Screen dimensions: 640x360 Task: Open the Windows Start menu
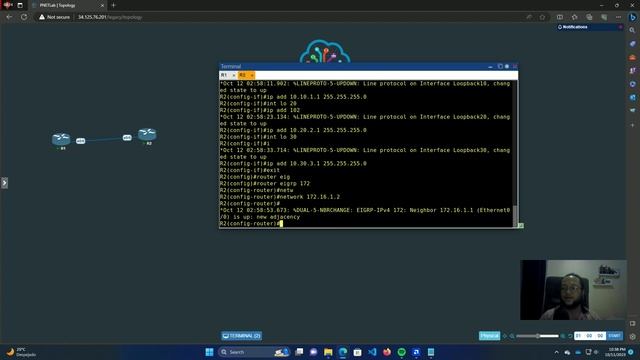click(209, 352)
